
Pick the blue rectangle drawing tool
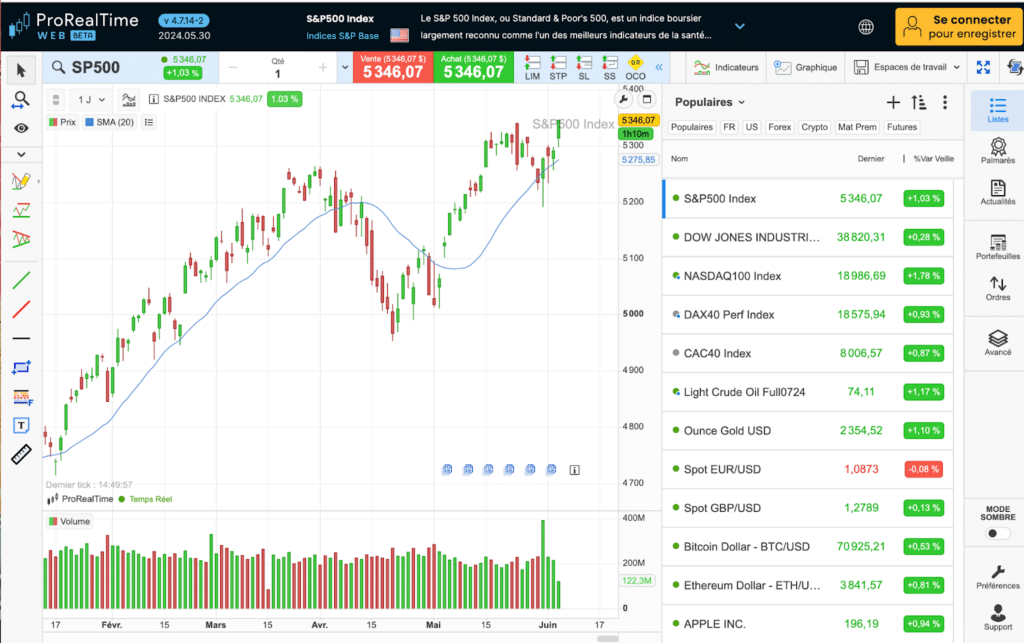[21, 368]
